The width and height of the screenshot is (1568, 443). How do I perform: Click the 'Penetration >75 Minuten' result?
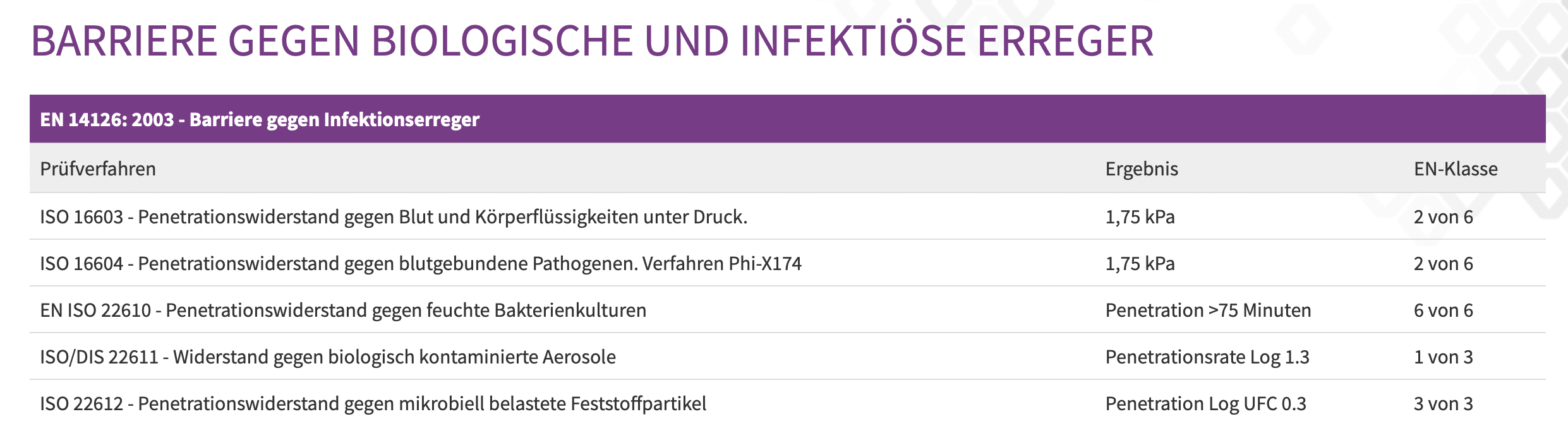[1208, 310]
